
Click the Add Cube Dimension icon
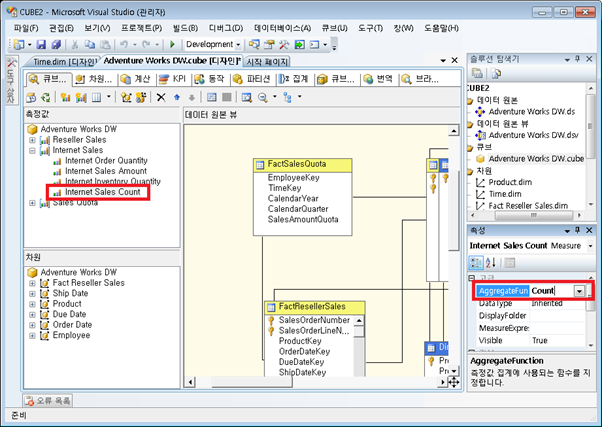click(x=126, y=98)
